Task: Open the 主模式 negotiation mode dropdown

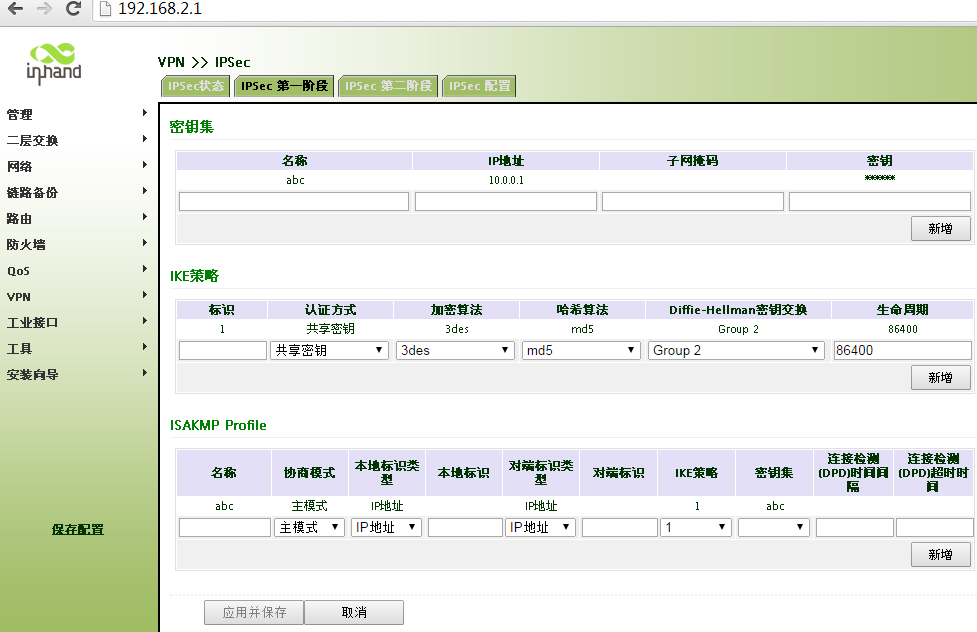Action: [x=310, y=527]
